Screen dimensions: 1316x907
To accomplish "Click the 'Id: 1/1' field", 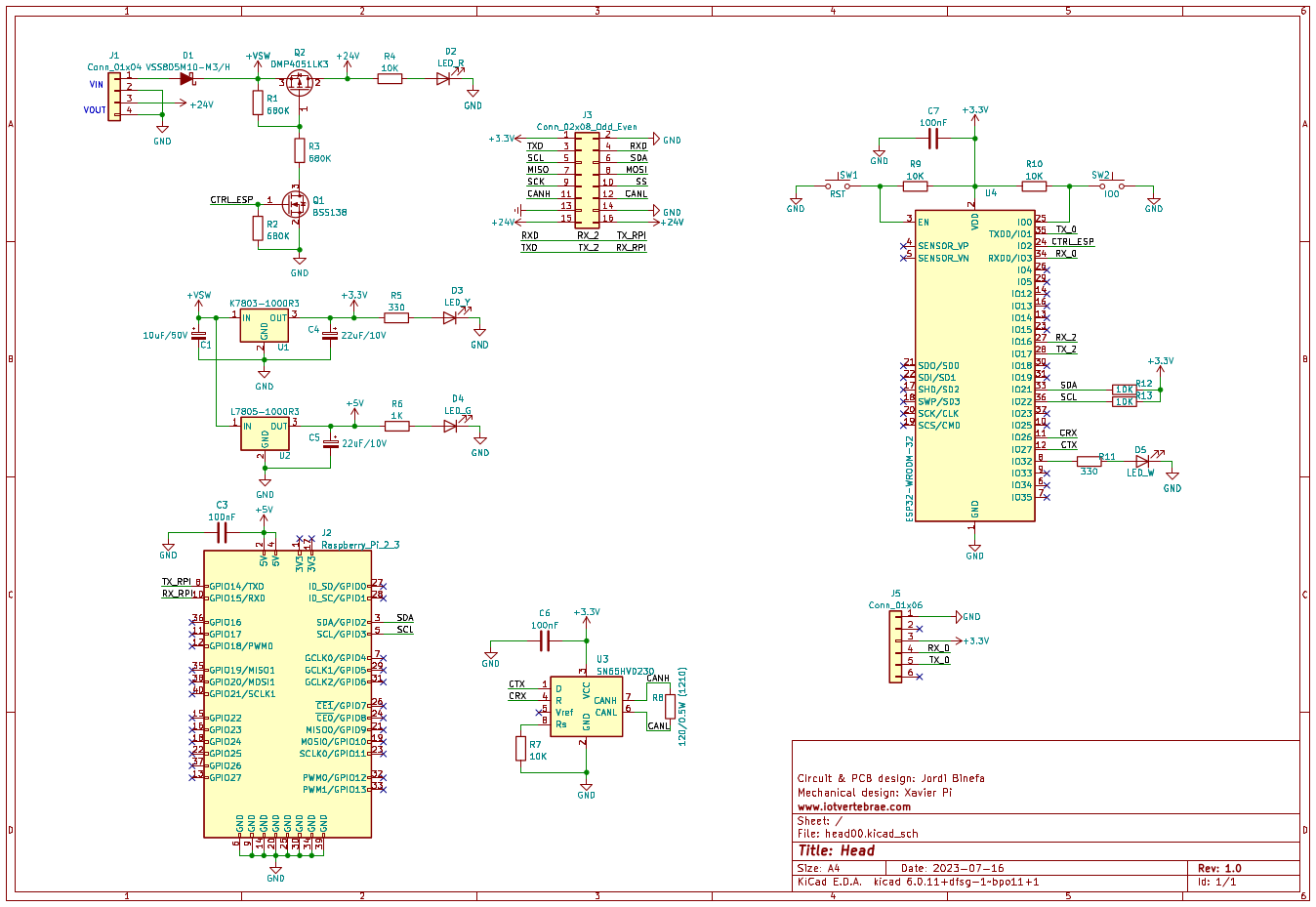I will (1217, 882).
